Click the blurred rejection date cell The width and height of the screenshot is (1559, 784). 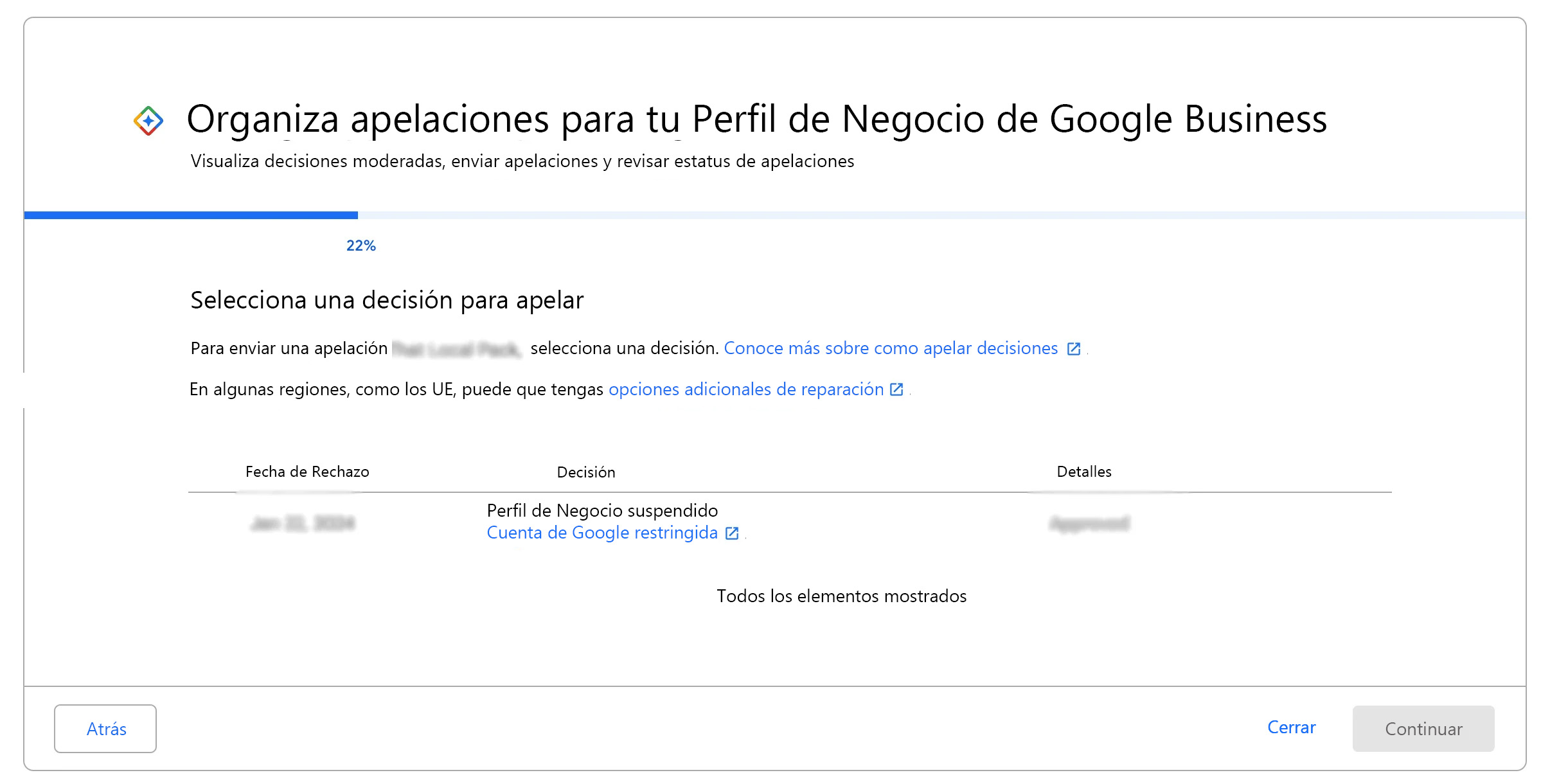pyautogui.click(x=303, y=524)
